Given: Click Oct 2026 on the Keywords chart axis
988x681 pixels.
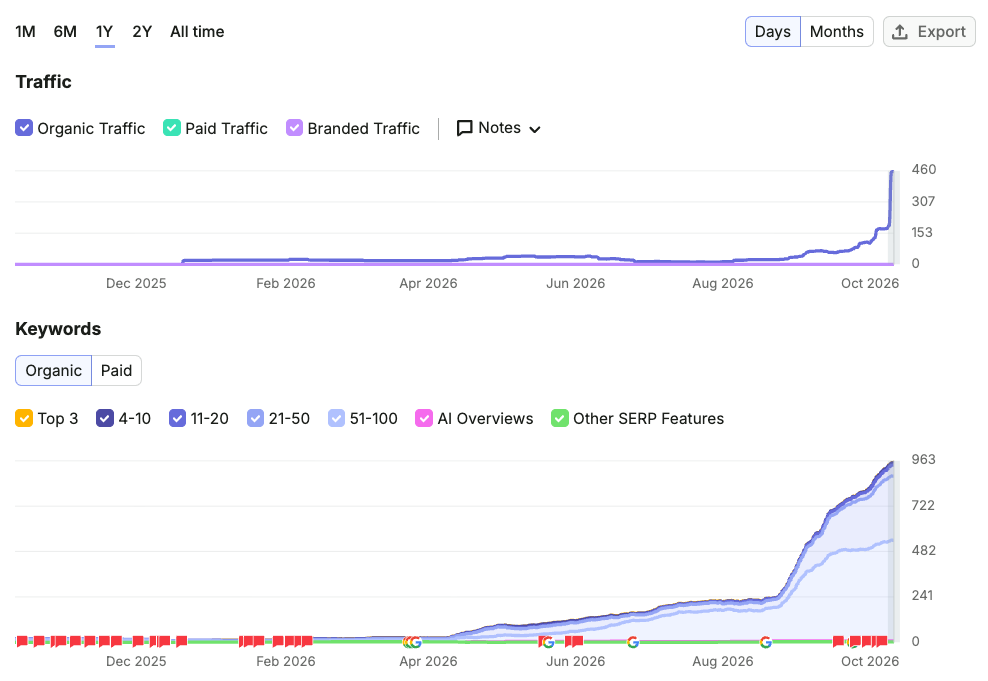Looking at the screenshot, I should pos(870,661).
